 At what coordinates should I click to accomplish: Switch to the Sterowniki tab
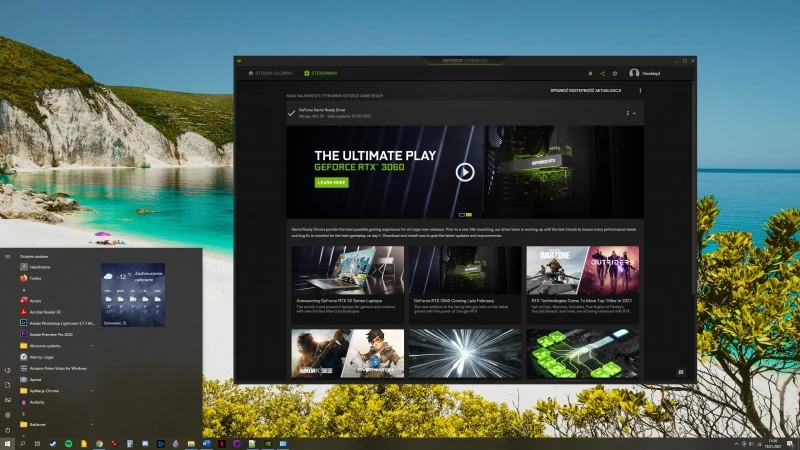pyautogui.click(x=321, y=73)
